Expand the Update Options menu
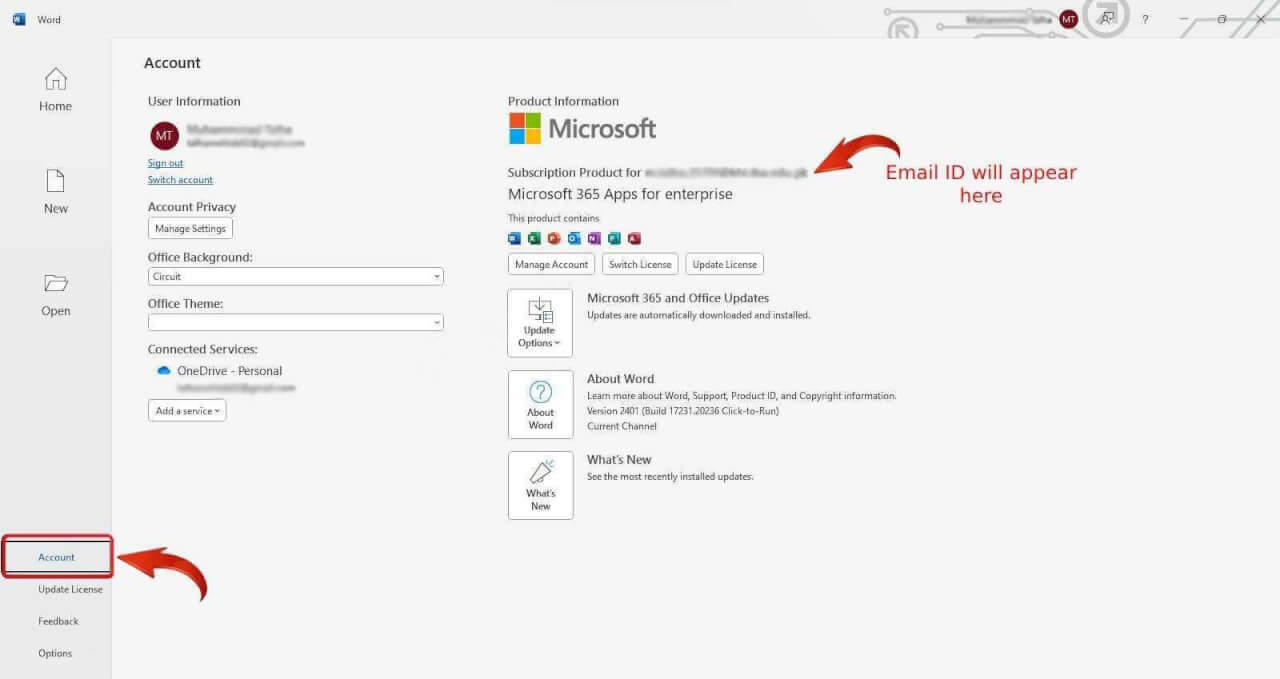 (x=540, y=322)
